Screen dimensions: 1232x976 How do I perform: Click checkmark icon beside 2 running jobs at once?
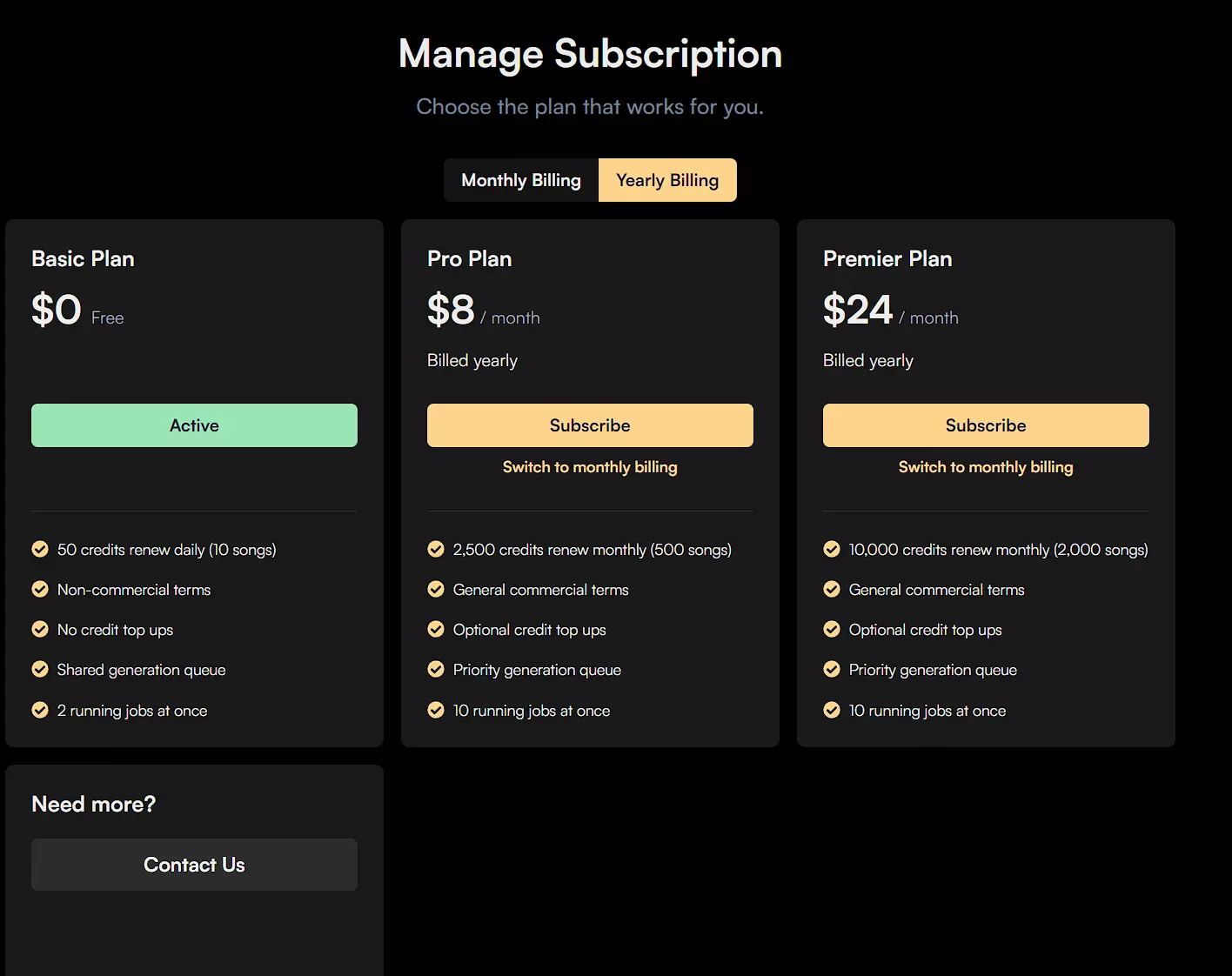(40, 710)
